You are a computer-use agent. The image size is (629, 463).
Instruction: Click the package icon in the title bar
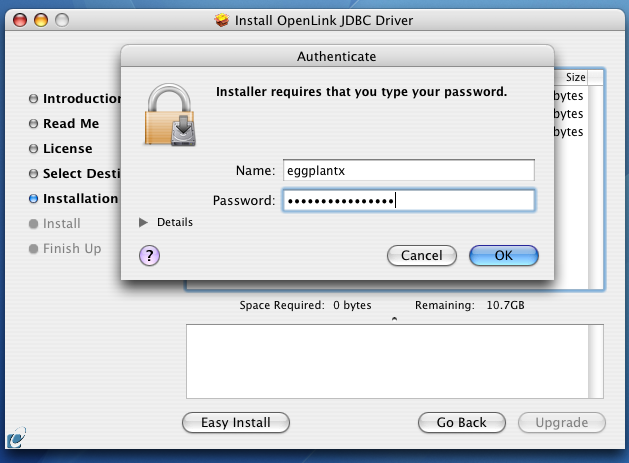(221, 20)
